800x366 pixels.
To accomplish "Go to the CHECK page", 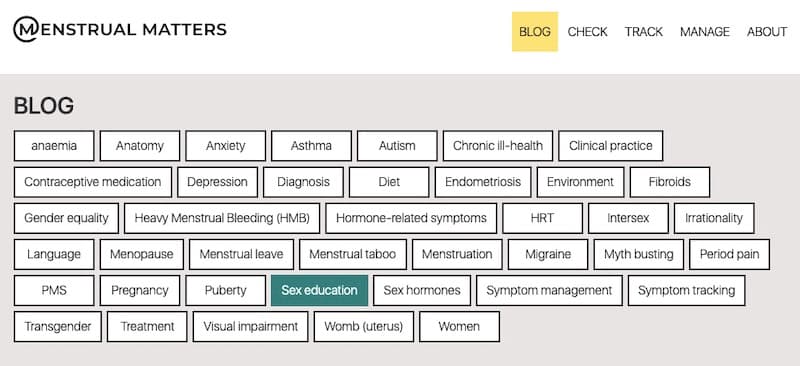I will point(587,32).
